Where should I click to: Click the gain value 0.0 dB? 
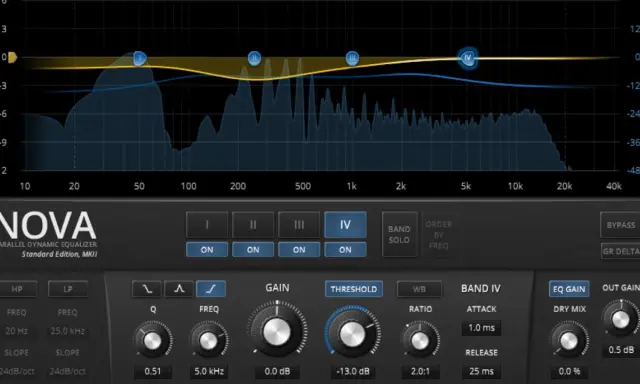277,371
